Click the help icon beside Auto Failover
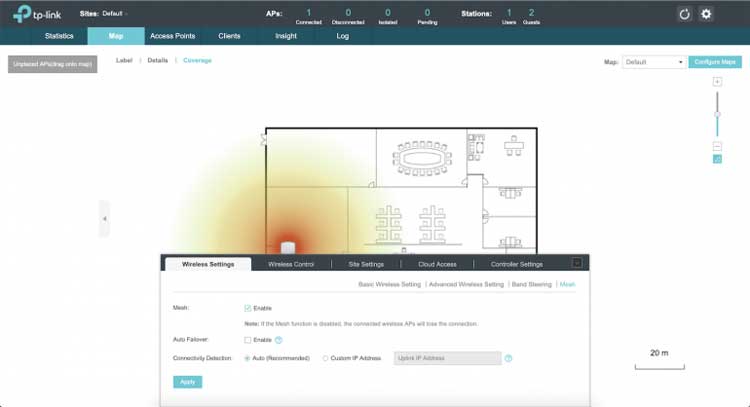 (x=278, y=340)
